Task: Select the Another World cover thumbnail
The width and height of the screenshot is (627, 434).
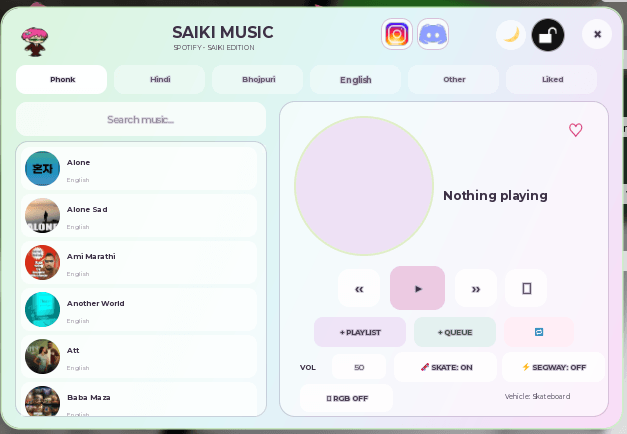Action: [42, 309]
